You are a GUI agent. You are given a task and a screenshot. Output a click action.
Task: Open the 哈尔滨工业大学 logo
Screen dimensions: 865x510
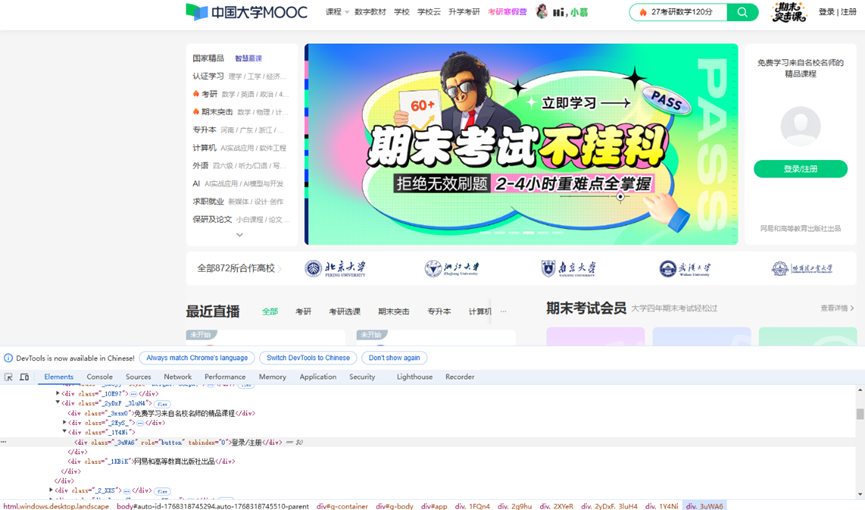coord(802,268)
